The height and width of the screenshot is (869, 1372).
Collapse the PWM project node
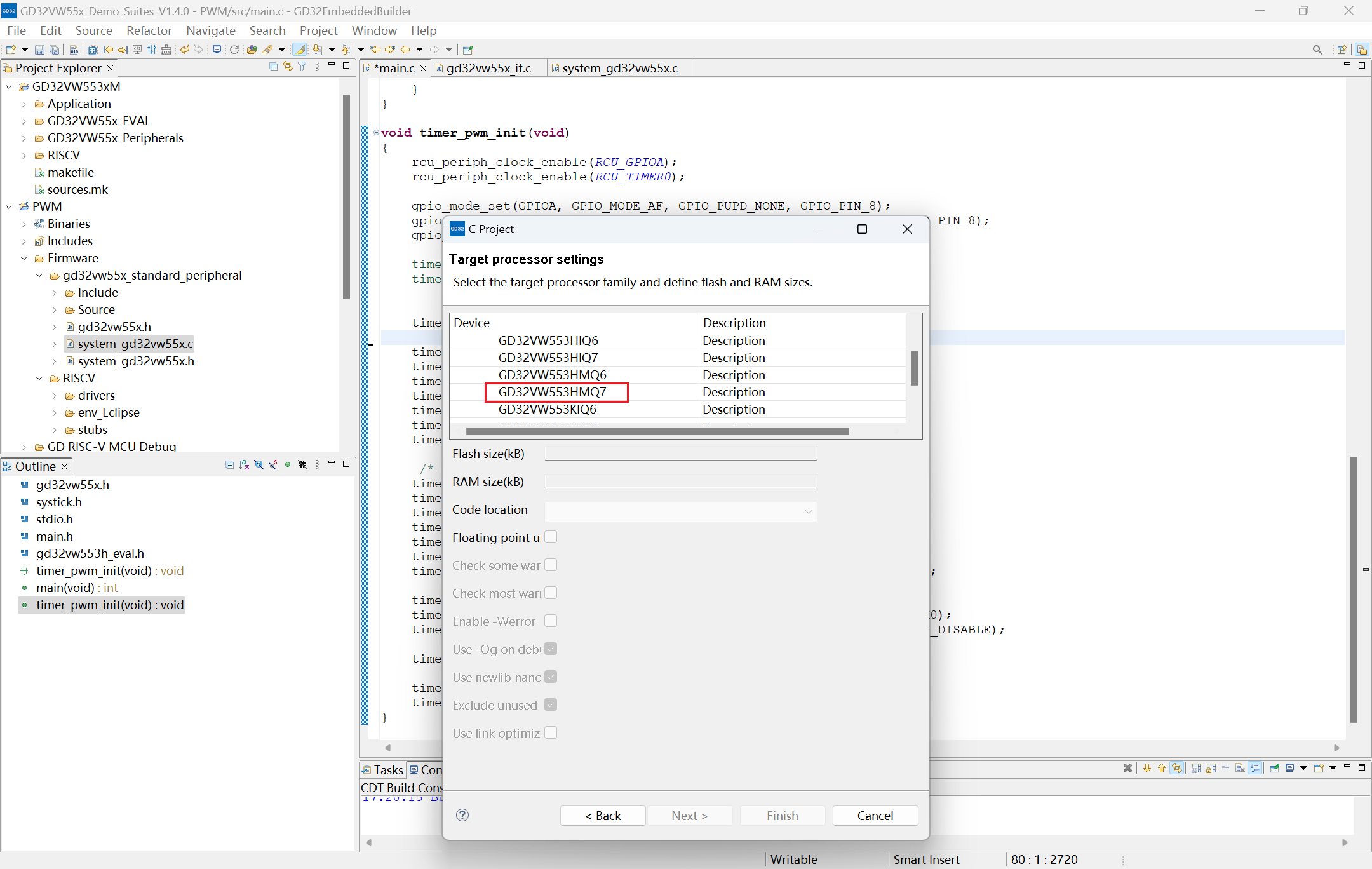click(x=9, y=206)
